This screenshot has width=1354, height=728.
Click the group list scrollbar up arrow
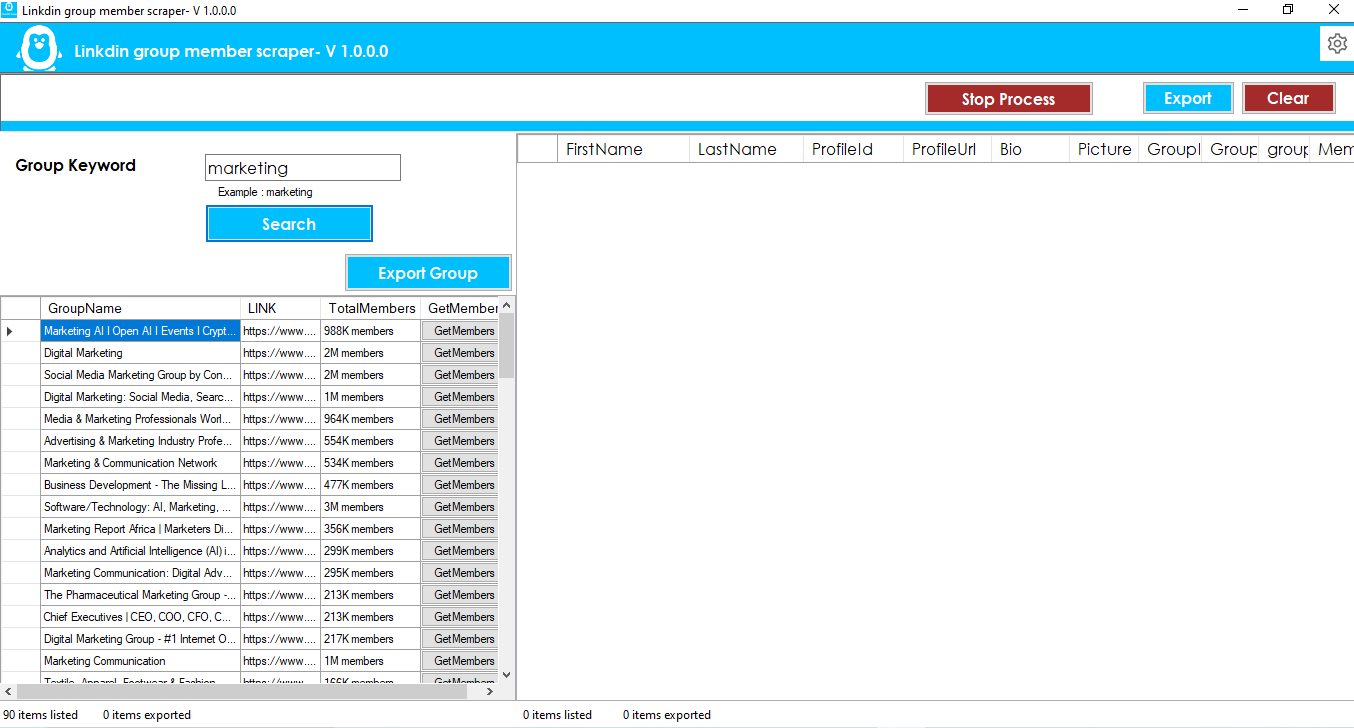click(x=506, y=305)
